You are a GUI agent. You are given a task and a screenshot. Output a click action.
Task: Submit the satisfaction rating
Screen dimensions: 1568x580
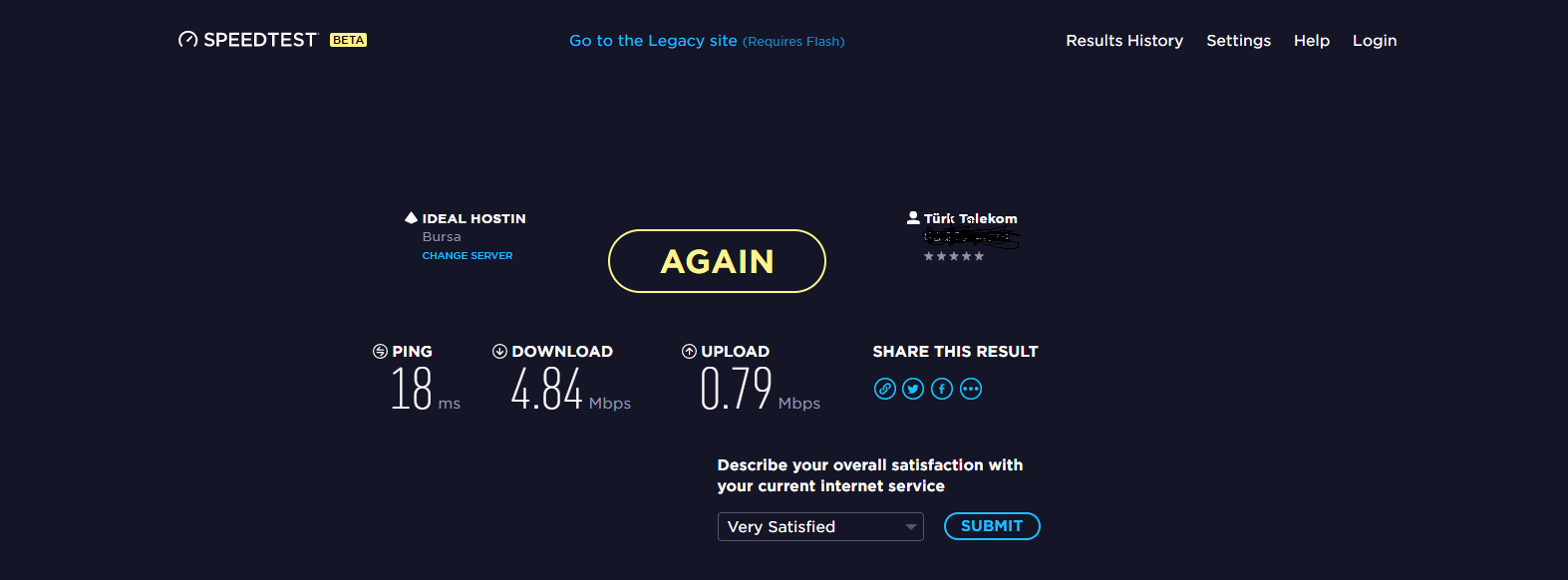[992, 526]
